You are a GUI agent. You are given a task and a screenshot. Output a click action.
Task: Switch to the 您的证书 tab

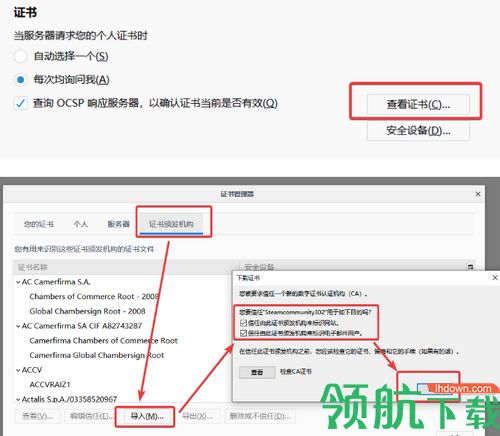pos(39,224)
